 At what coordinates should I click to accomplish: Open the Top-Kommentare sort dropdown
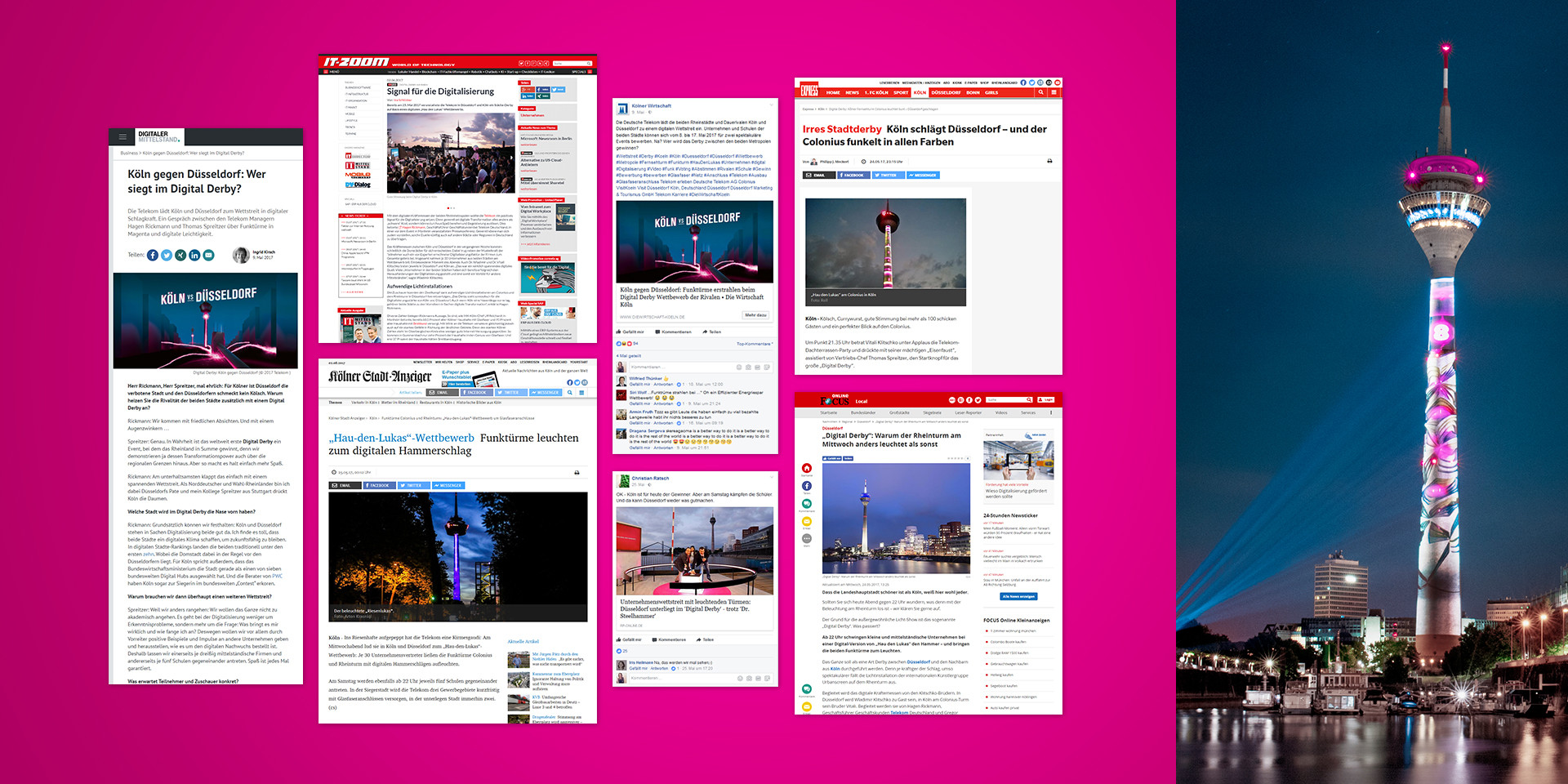tap(755, 344)
